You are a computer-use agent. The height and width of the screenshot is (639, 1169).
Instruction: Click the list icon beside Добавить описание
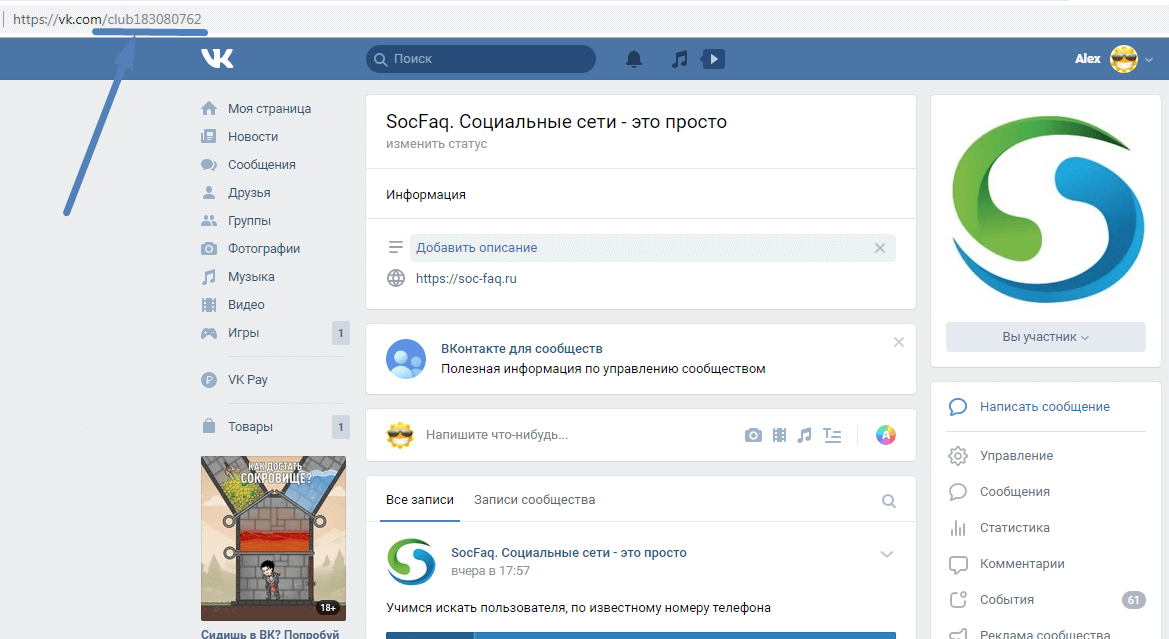(x=395, y=248)
